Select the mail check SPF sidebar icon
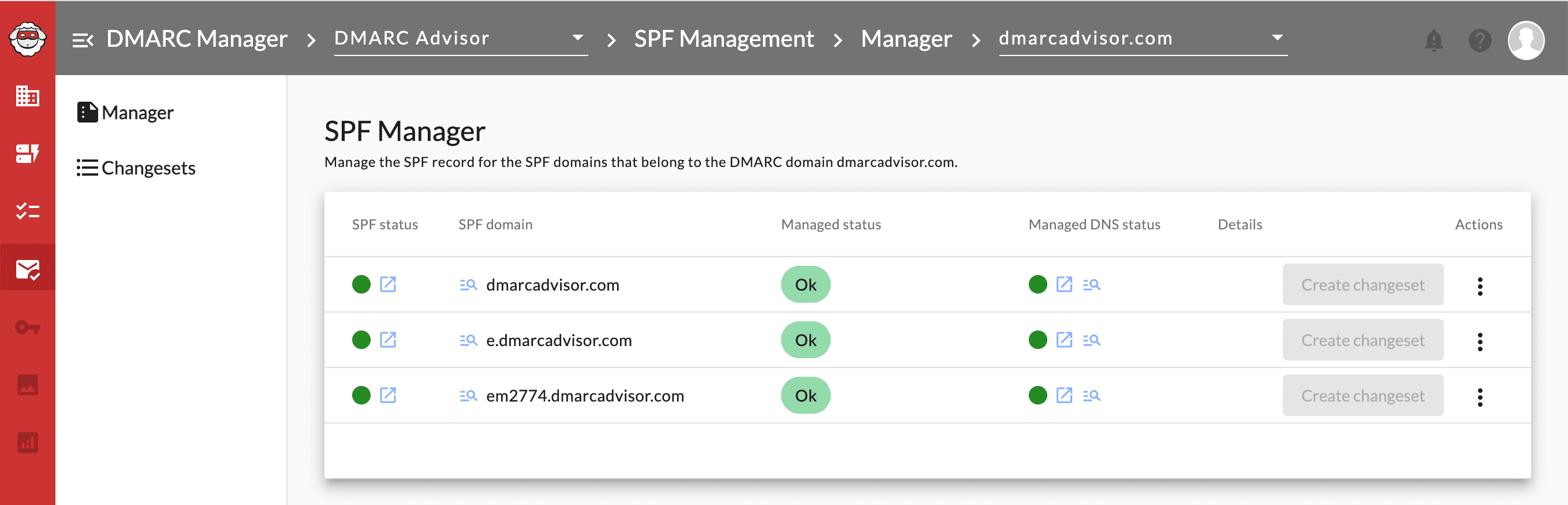Viewport: 1568px width, 505px height. pos(27,268)
